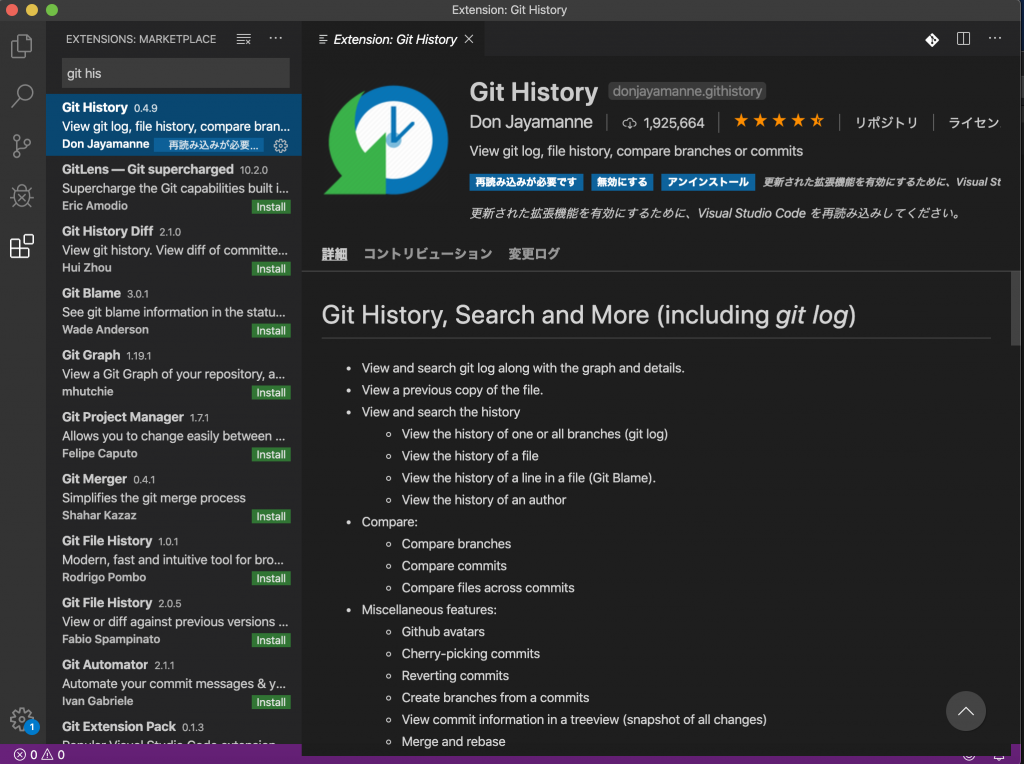Image resolution: width=1024 pixels, height=764 pixels.
Task: Open manage gear for Git History extension
Action: (x=281, y=145)
